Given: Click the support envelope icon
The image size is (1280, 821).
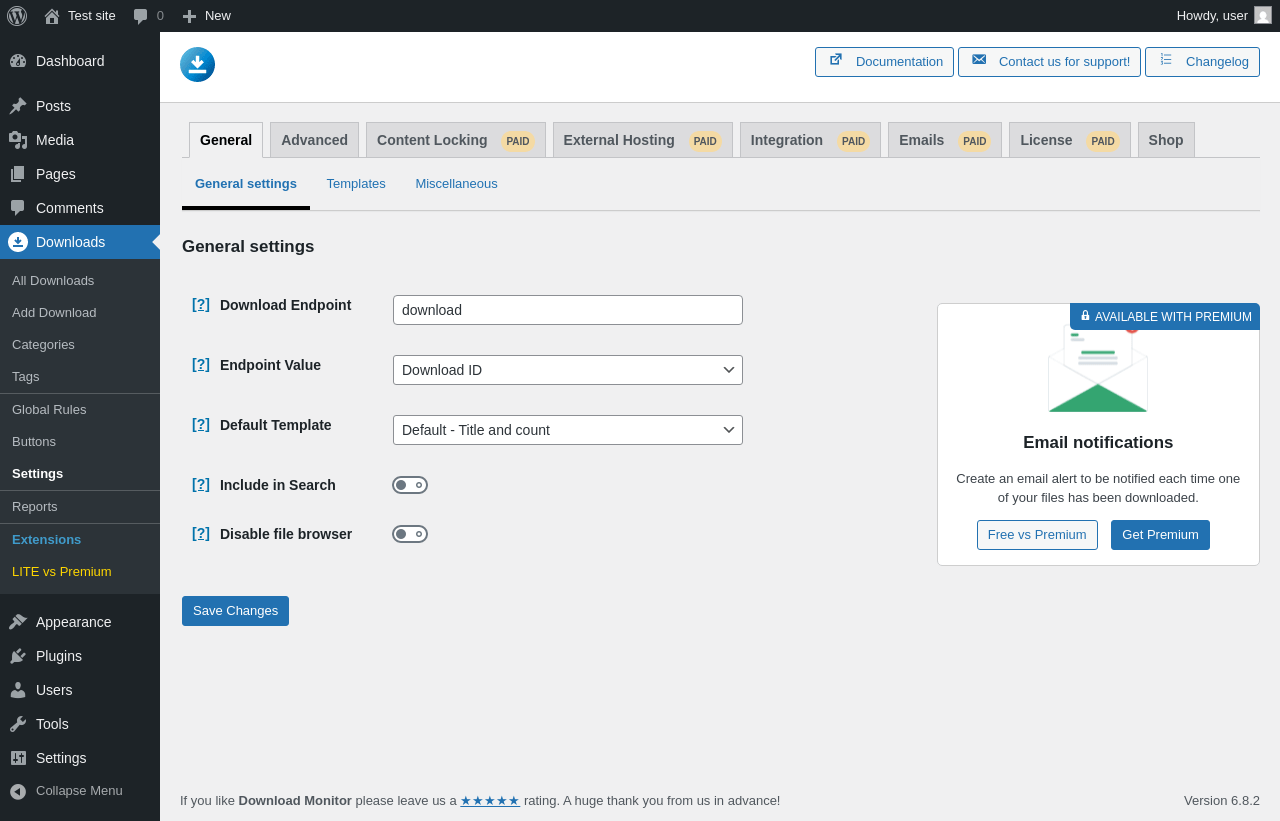Looking at the screenshot, I should pyautogui.click(x=979, y=60).
